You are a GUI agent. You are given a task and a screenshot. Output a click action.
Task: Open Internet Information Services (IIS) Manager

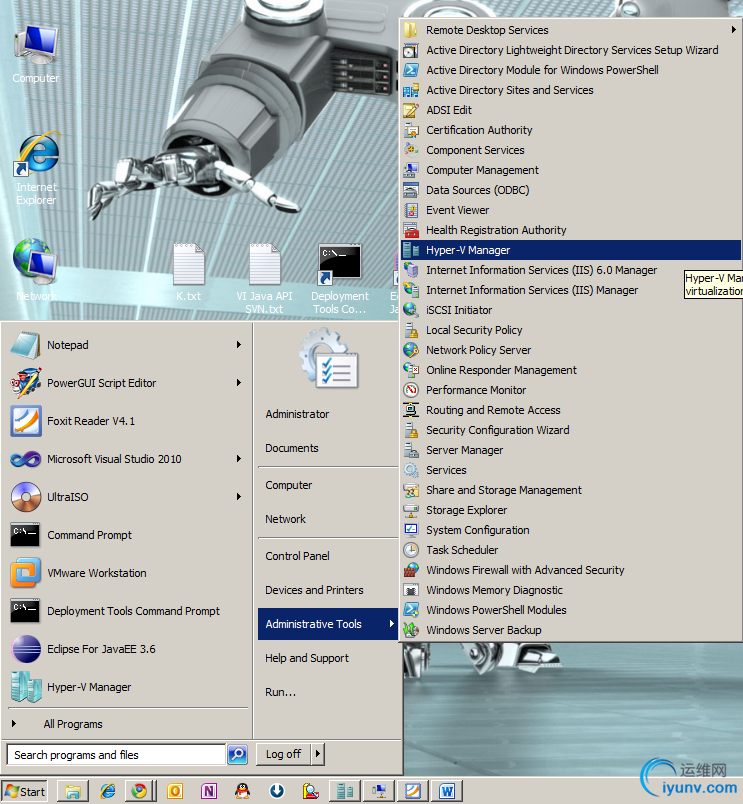(x=571, y=290)
